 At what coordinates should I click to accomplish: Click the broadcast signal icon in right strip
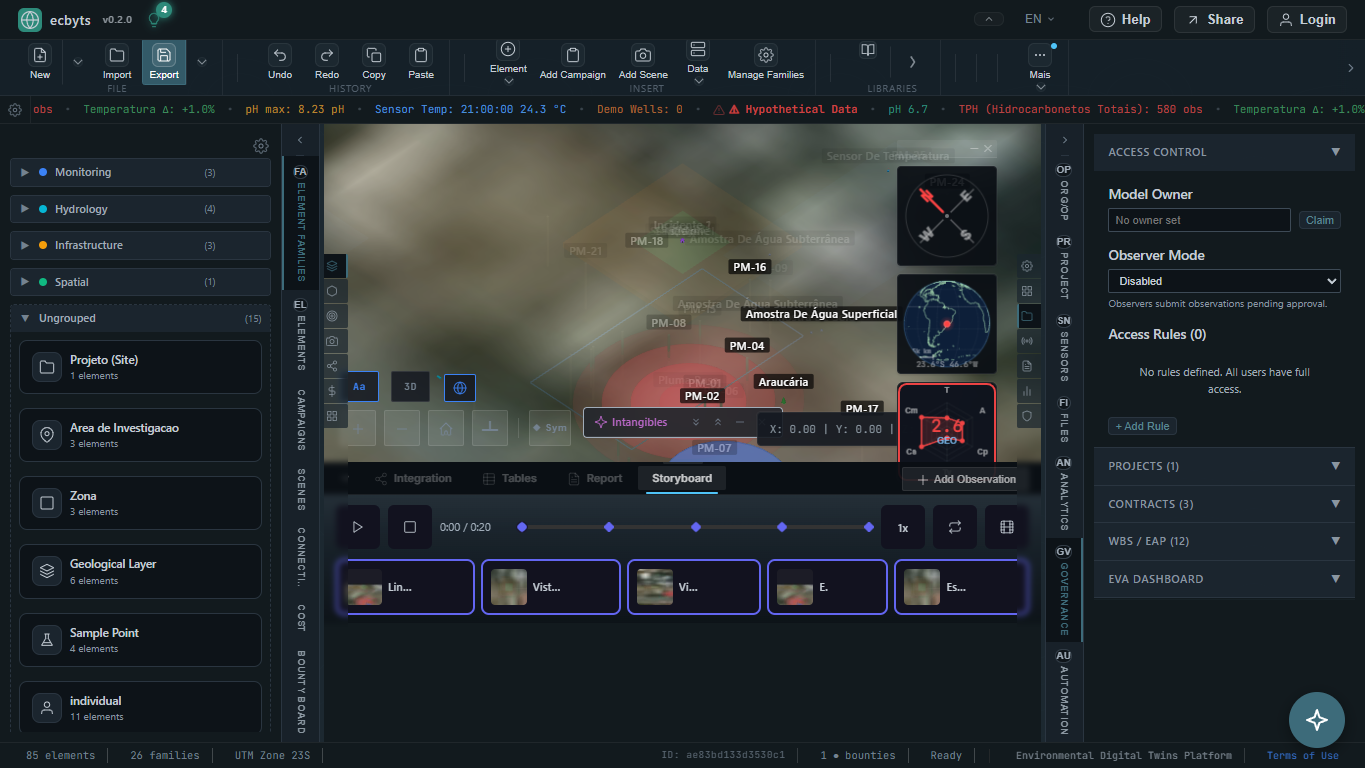(x=1027, y=341)
